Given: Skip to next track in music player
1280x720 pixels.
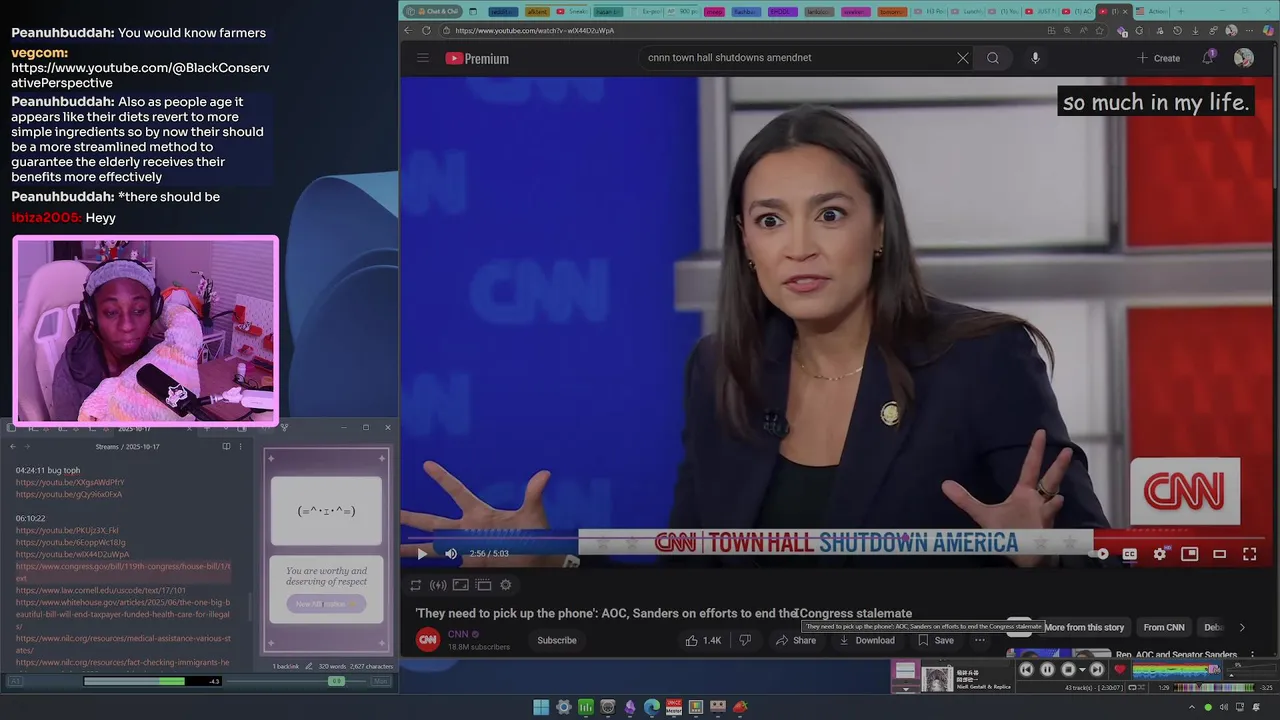Looking at the screenshot, I should tap(1097, 670).
